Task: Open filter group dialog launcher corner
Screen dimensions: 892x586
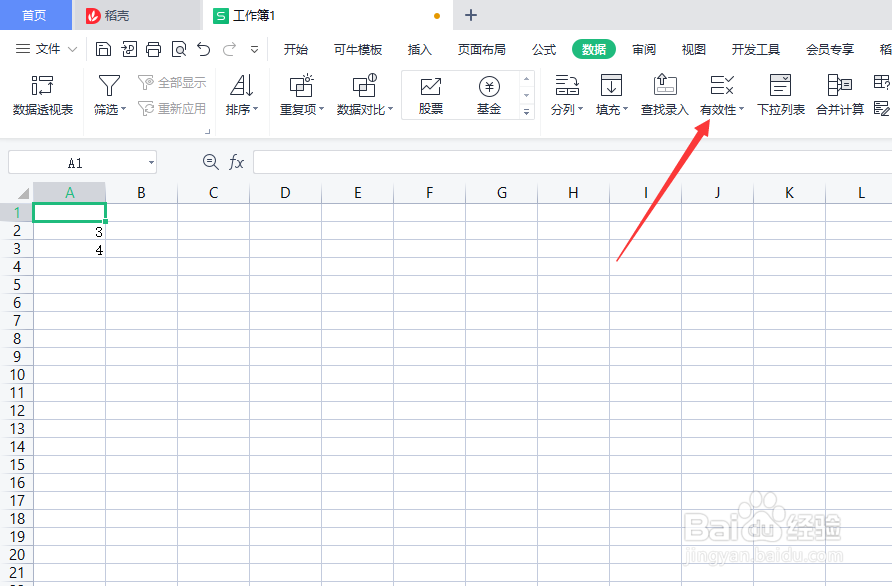Action: (x=208, y=131)
